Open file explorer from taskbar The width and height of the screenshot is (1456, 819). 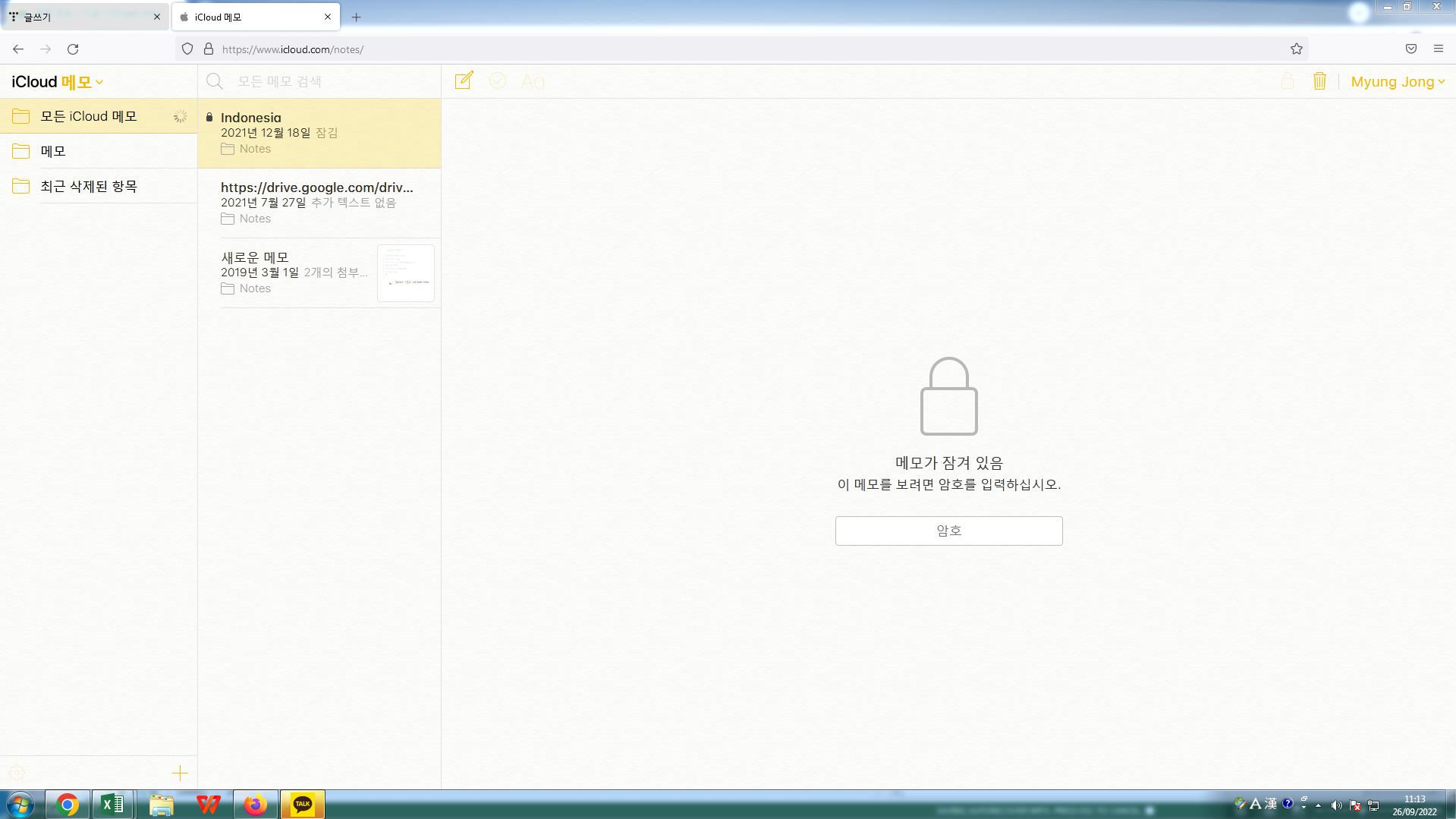161,805
